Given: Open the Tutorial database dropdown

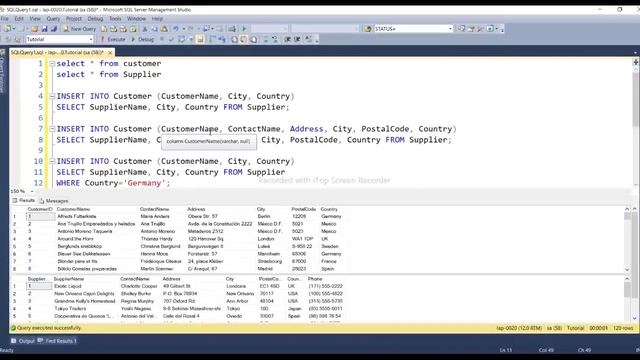Looking at the screenshot, I should 91,40.
